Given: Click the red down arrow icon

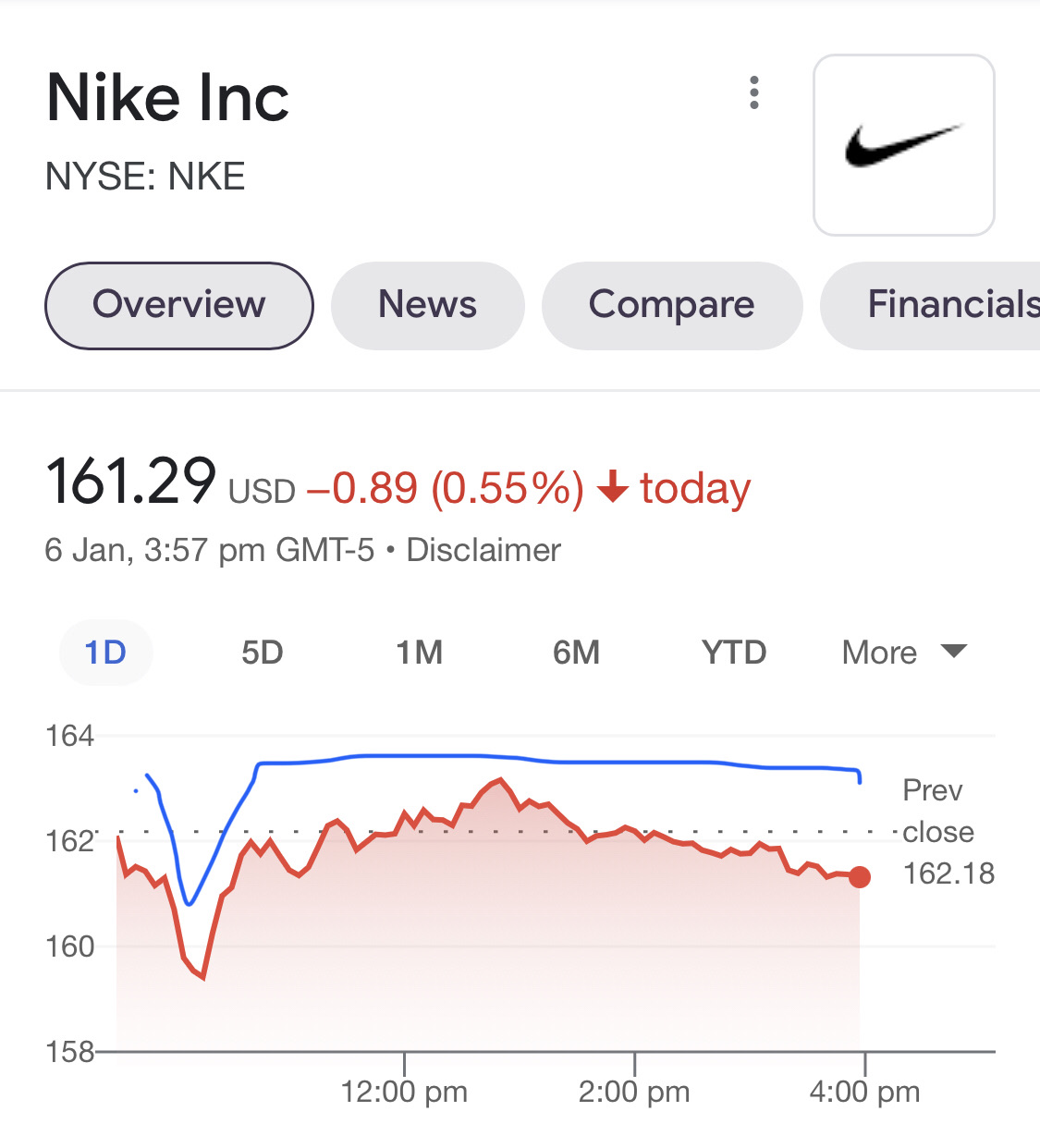Looking at the screenshot, I should click(612, 486).
